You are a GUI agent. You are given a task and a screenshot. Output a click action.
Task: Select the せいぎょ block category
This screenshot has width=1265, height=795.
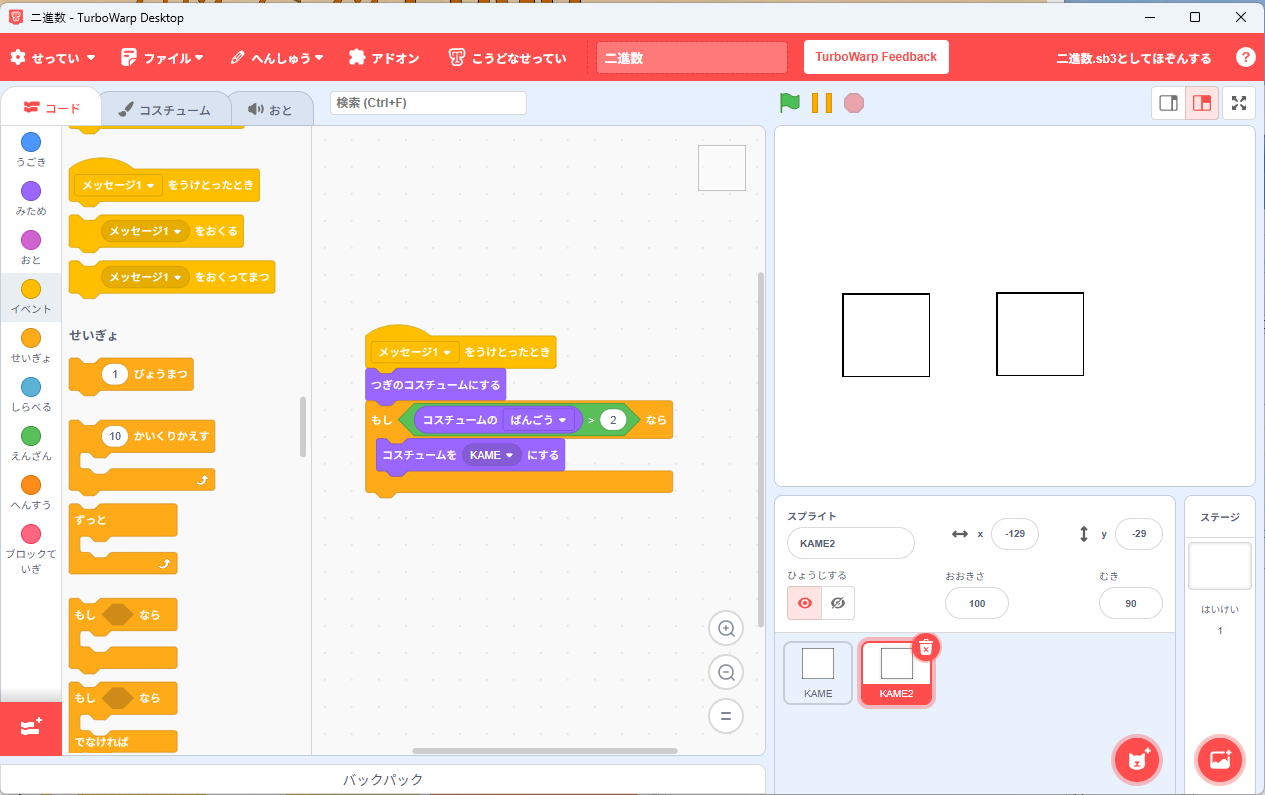point(31,346)
